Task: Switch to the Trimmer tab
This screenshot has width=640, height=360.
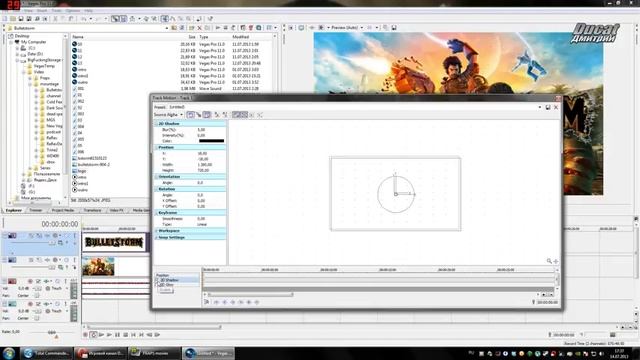Action: tap(36, 210)
